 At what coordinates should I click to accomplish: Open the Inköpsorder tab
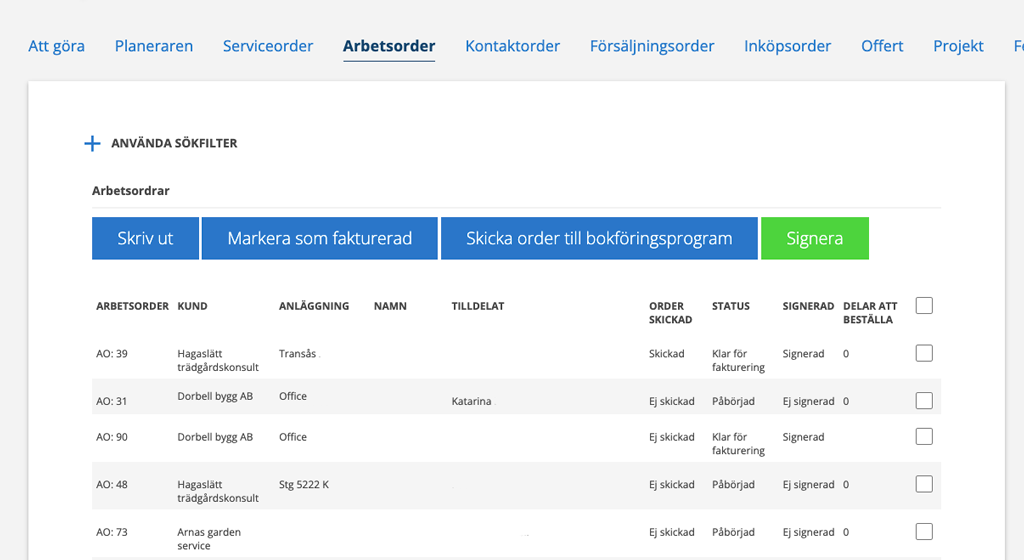(x=788, y=46)
